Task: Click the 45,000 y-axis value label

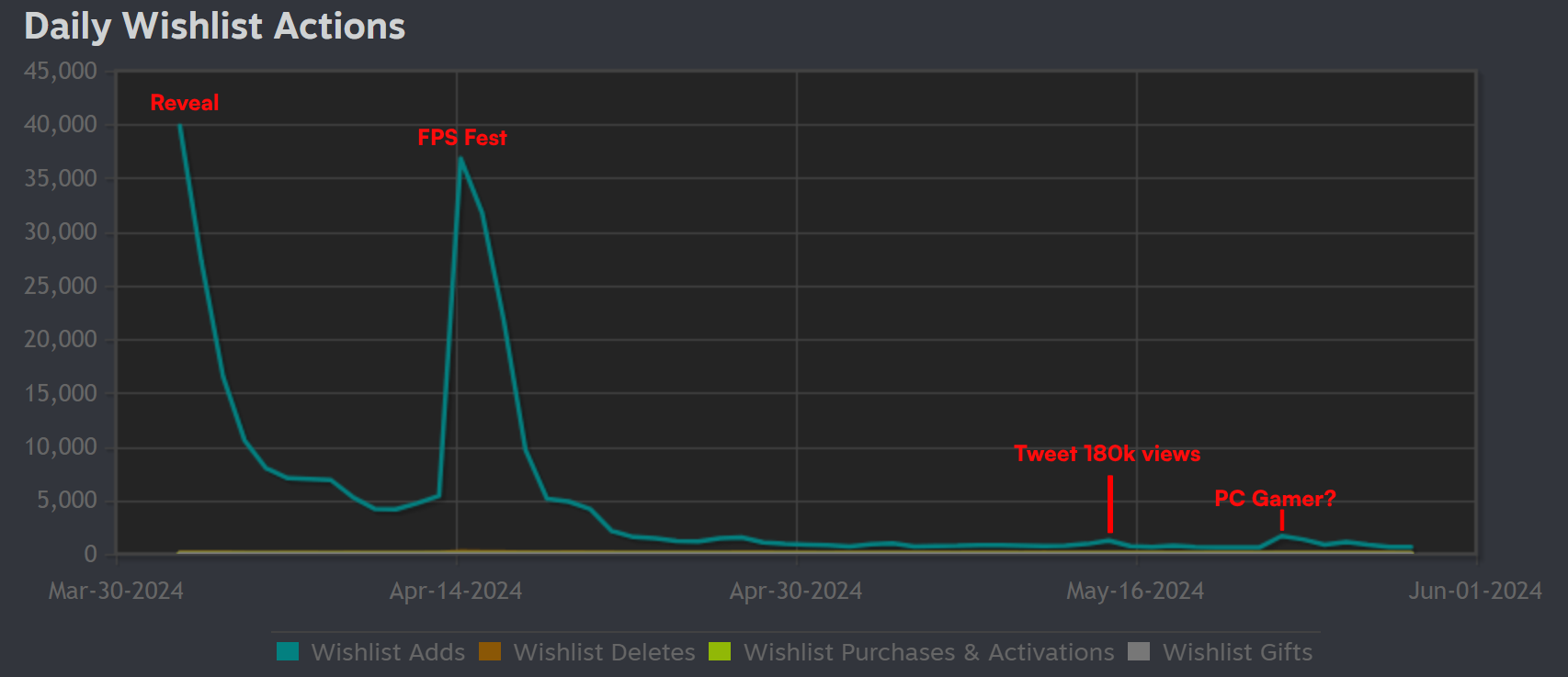Action: (x=61, y=71)
